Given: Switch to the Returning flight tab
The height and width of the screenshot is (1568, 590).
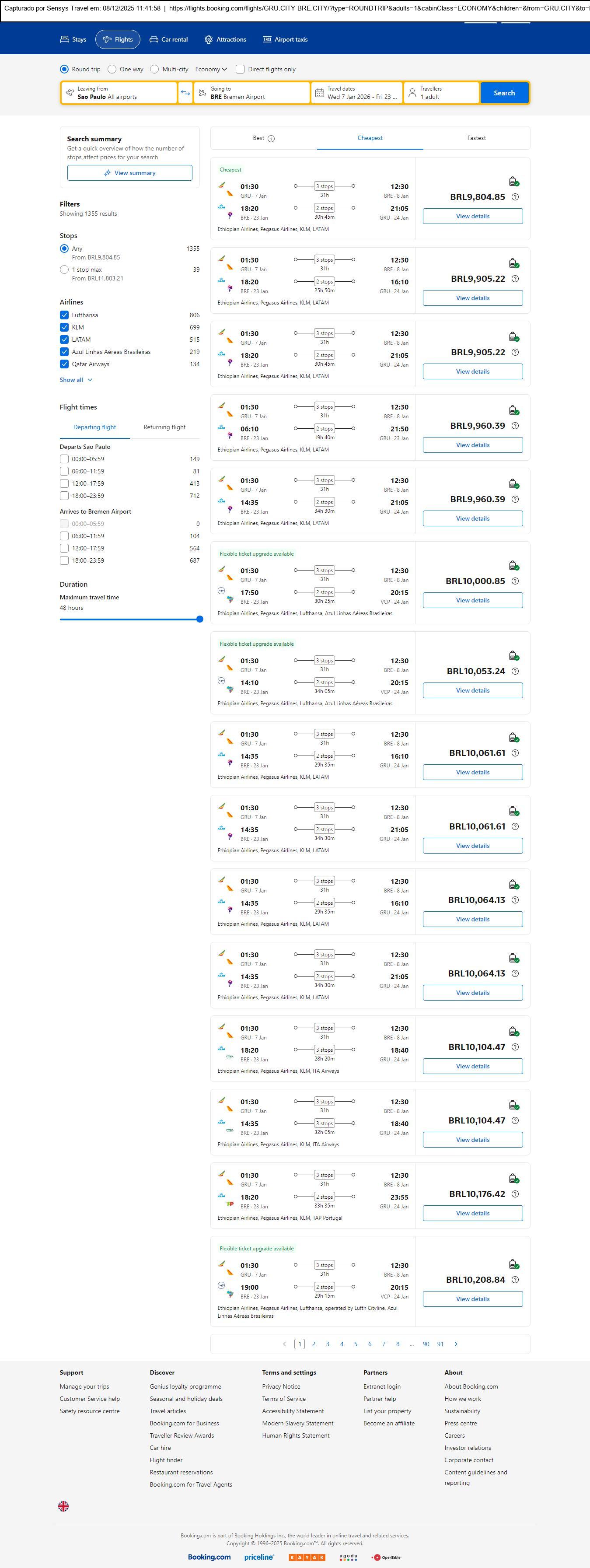Looking at the screenshot, I should tap(164, 427).
